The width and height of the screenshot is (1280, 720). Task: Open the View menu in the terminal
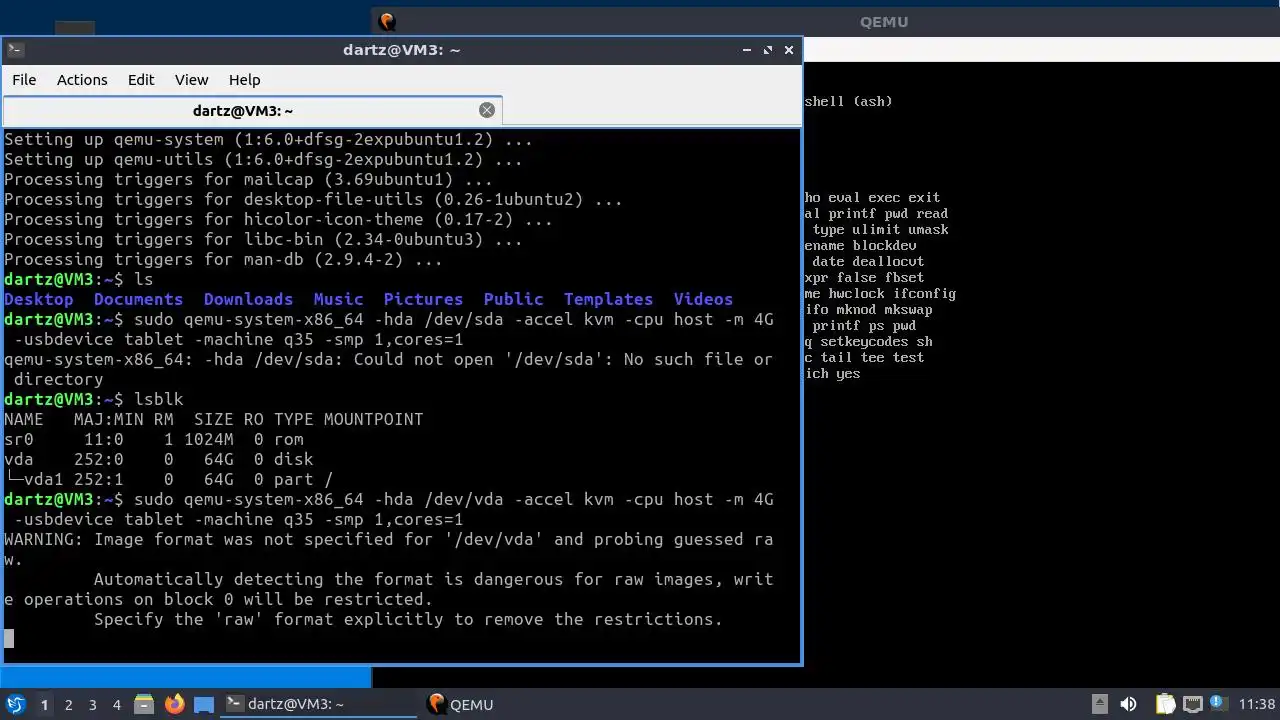click(191, 80)
